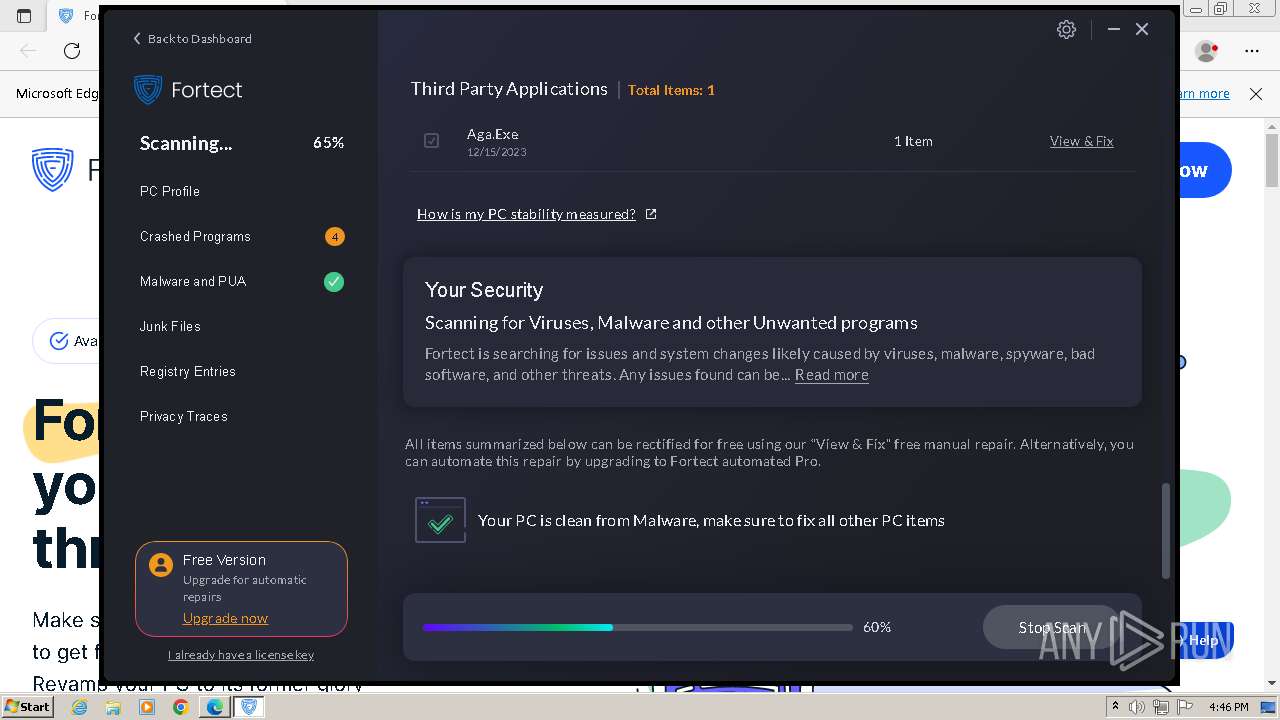Screen dimensions: 1280x720
Task: Launch Chrome from taskbar
Action: click(180, 707)
